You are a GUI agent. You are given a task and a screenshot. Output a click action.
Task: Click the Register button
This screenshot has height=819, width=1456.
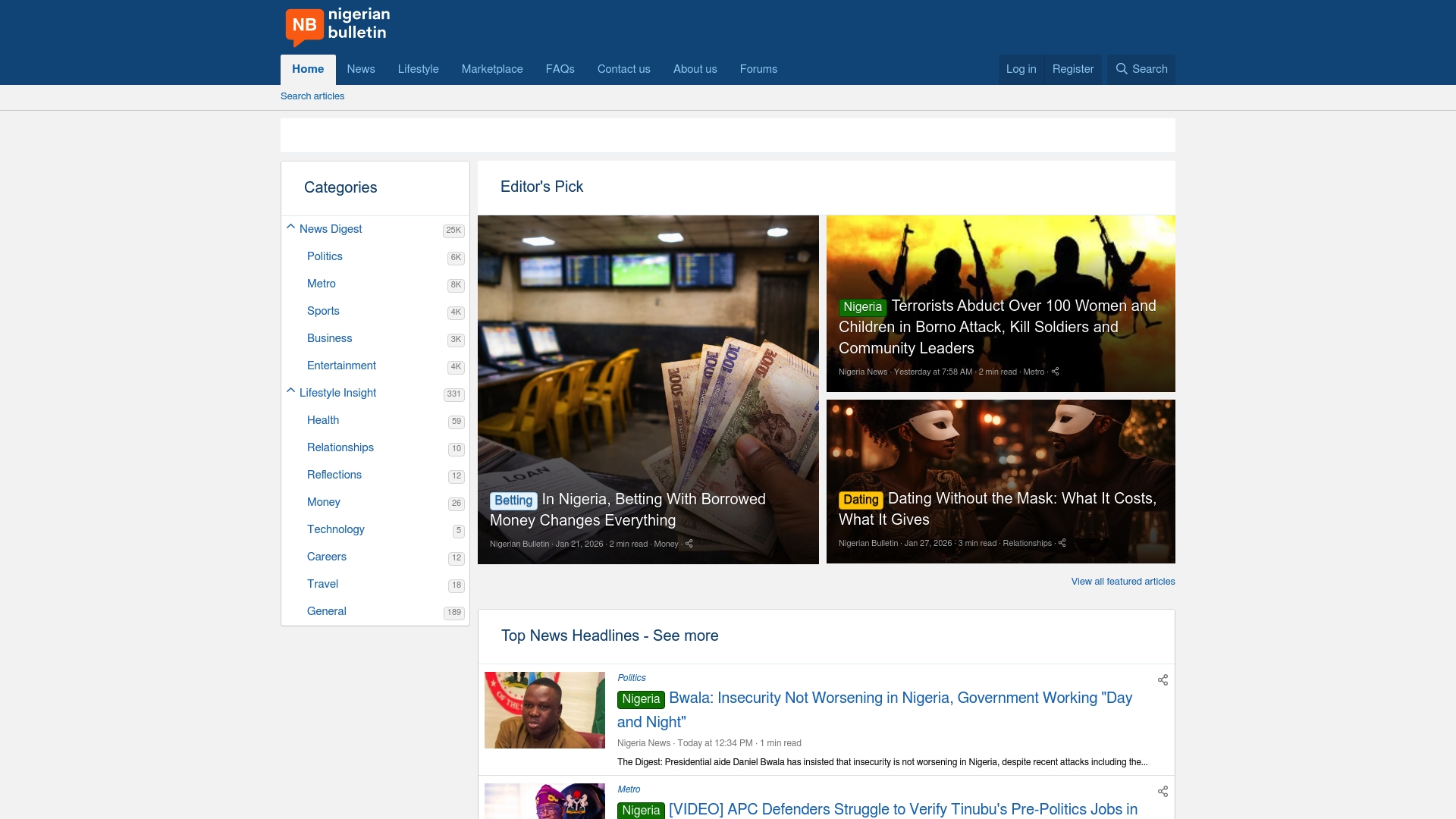(1072, 69)
